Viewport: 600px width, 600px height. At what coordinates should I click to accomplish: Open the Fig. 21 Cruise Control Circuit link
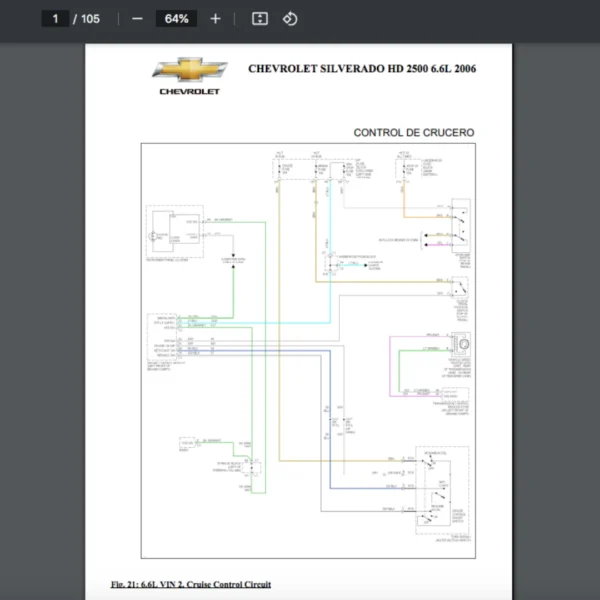(x=190, y=584)
